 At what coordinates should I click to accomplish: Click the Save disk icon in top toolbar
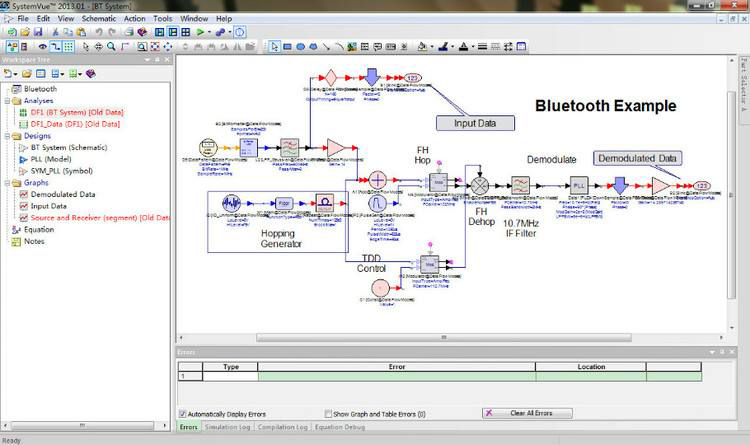click(38, 32)
